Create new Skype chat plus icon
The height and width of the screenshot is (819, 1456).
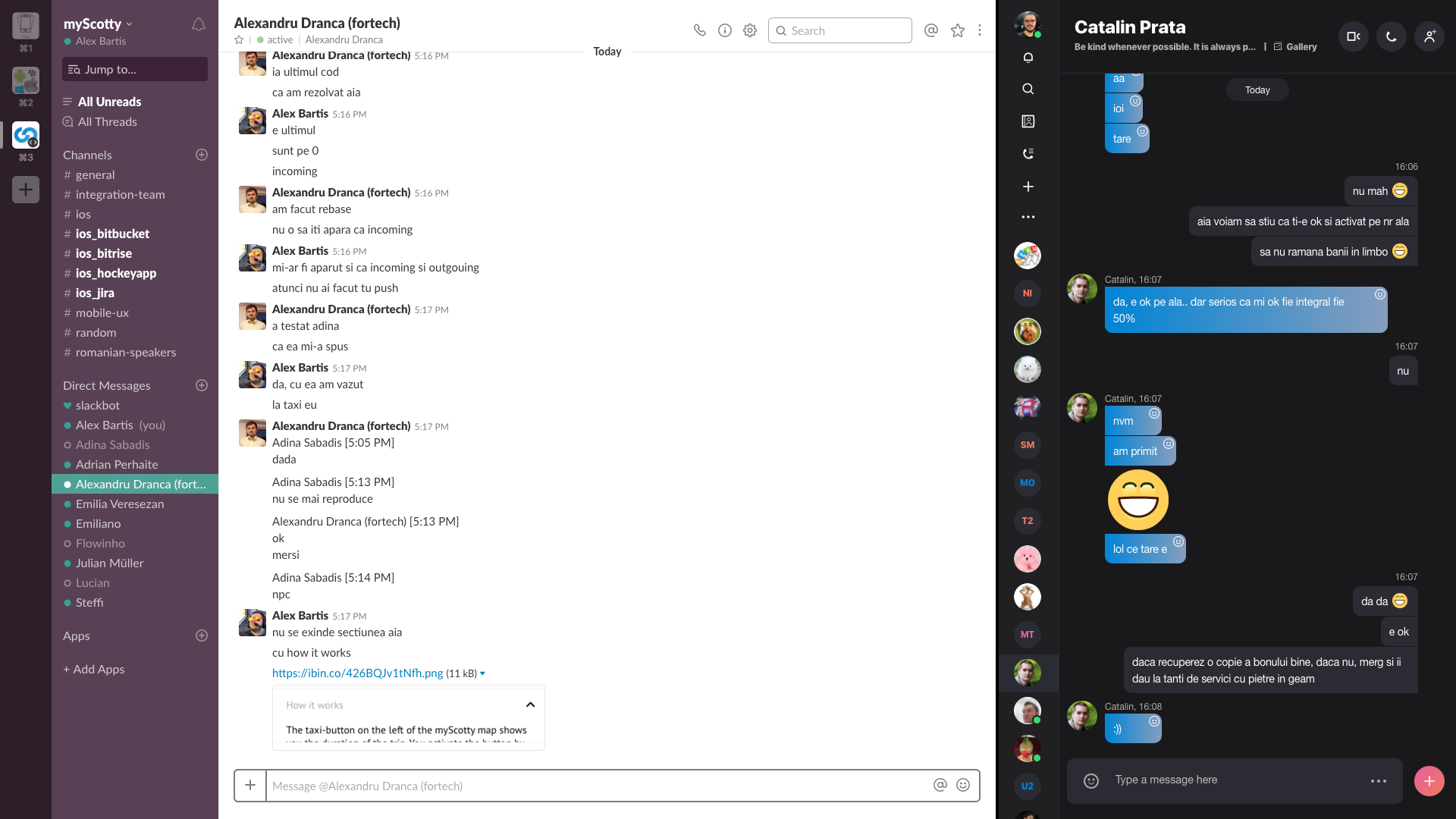(x=1028, y=187)
